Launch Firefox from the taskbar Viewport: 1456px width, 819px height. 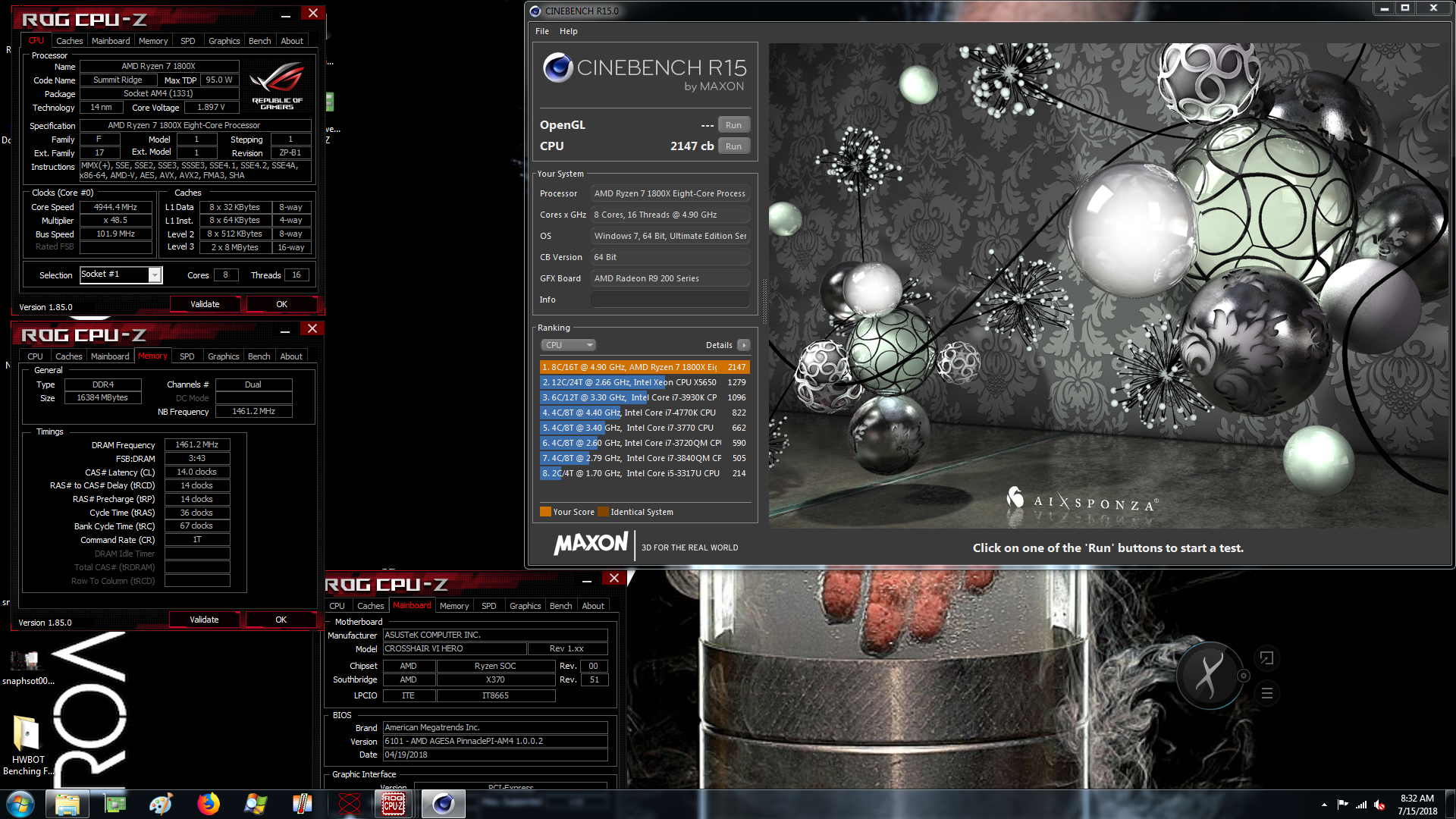tap(208, 804)
